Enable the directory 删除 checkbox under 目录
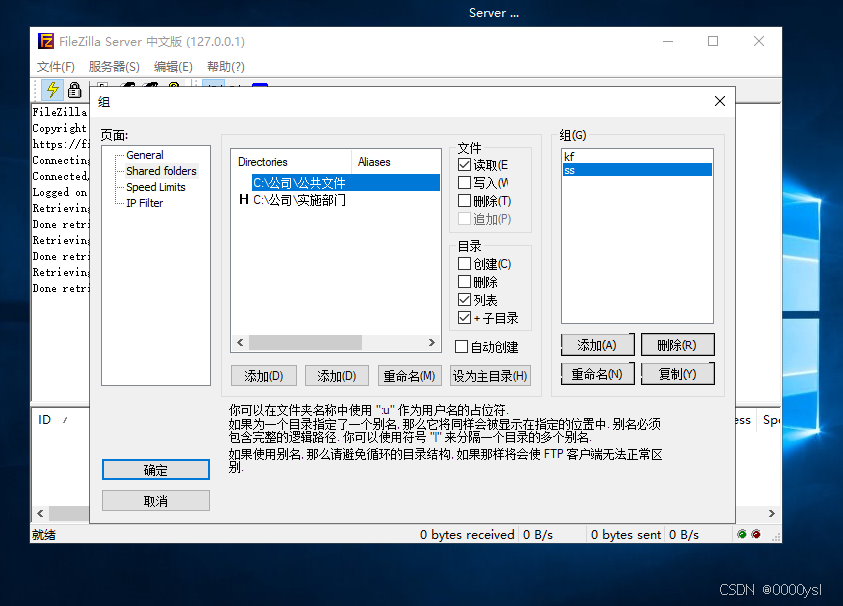Image resolution: width=843 pixels, height=606 pixels. click(465, 282)
